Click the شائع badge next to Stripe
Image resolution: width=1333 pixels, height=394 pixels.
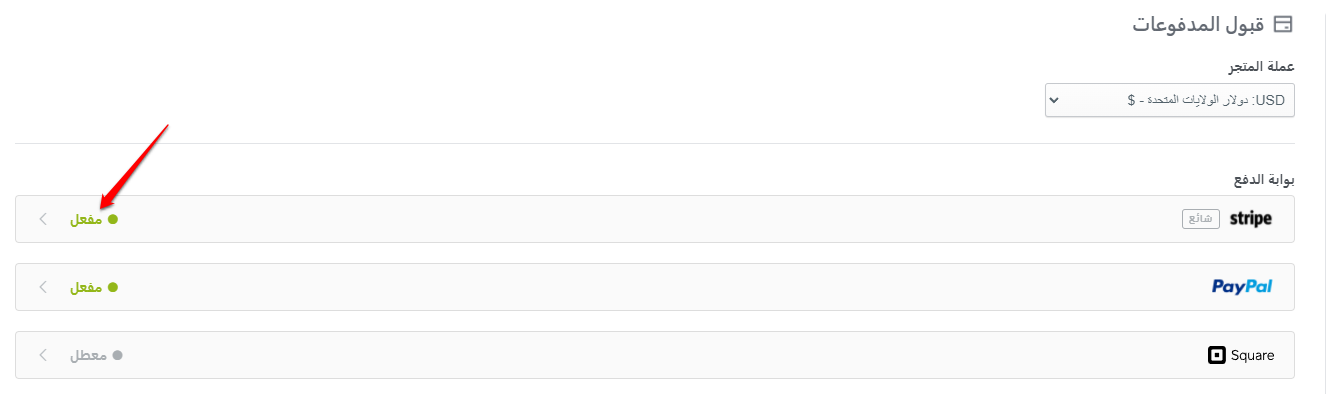pos(1201,219)
